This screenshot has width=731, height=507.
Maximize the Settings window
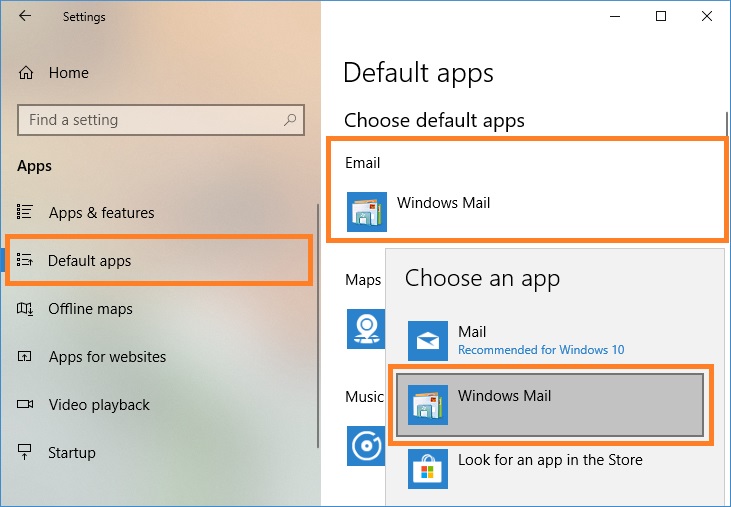click(661, 16)
